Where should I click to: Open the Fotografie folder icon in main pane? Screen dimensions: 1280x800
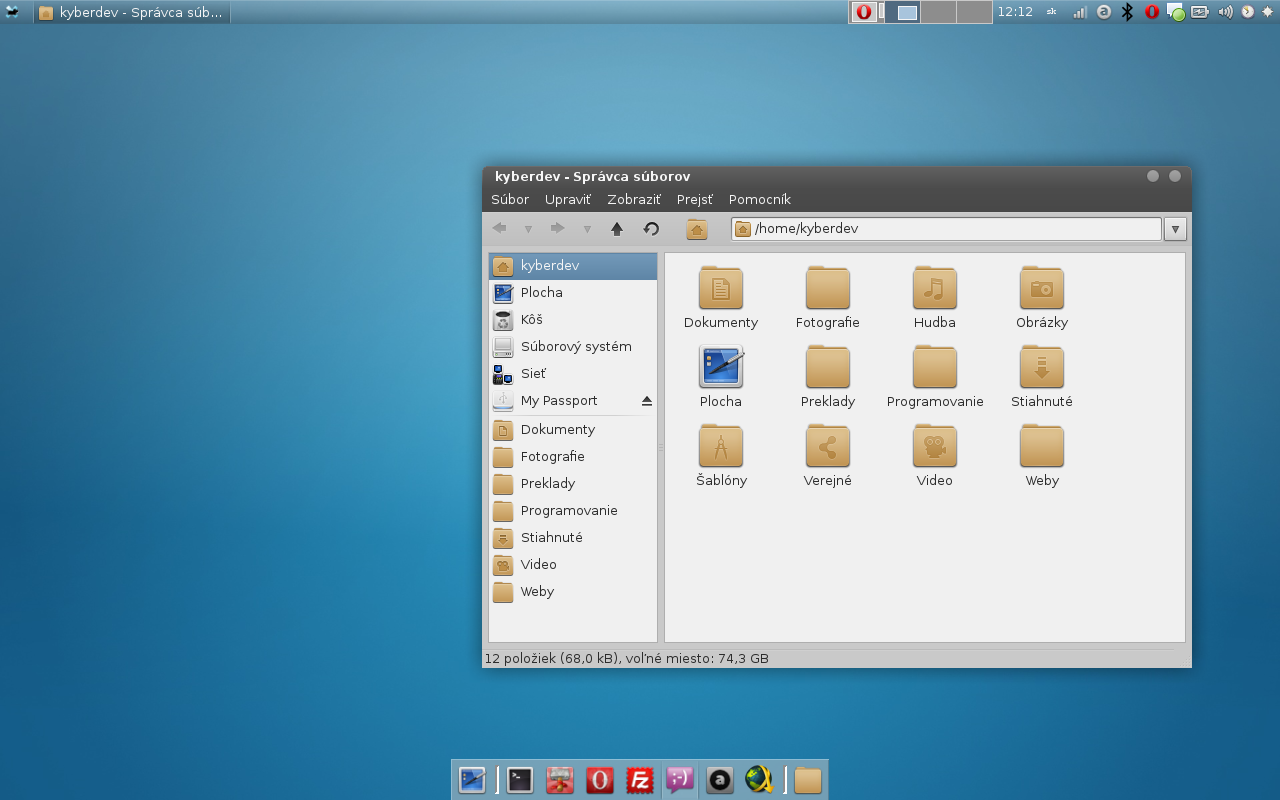point(828,298)
